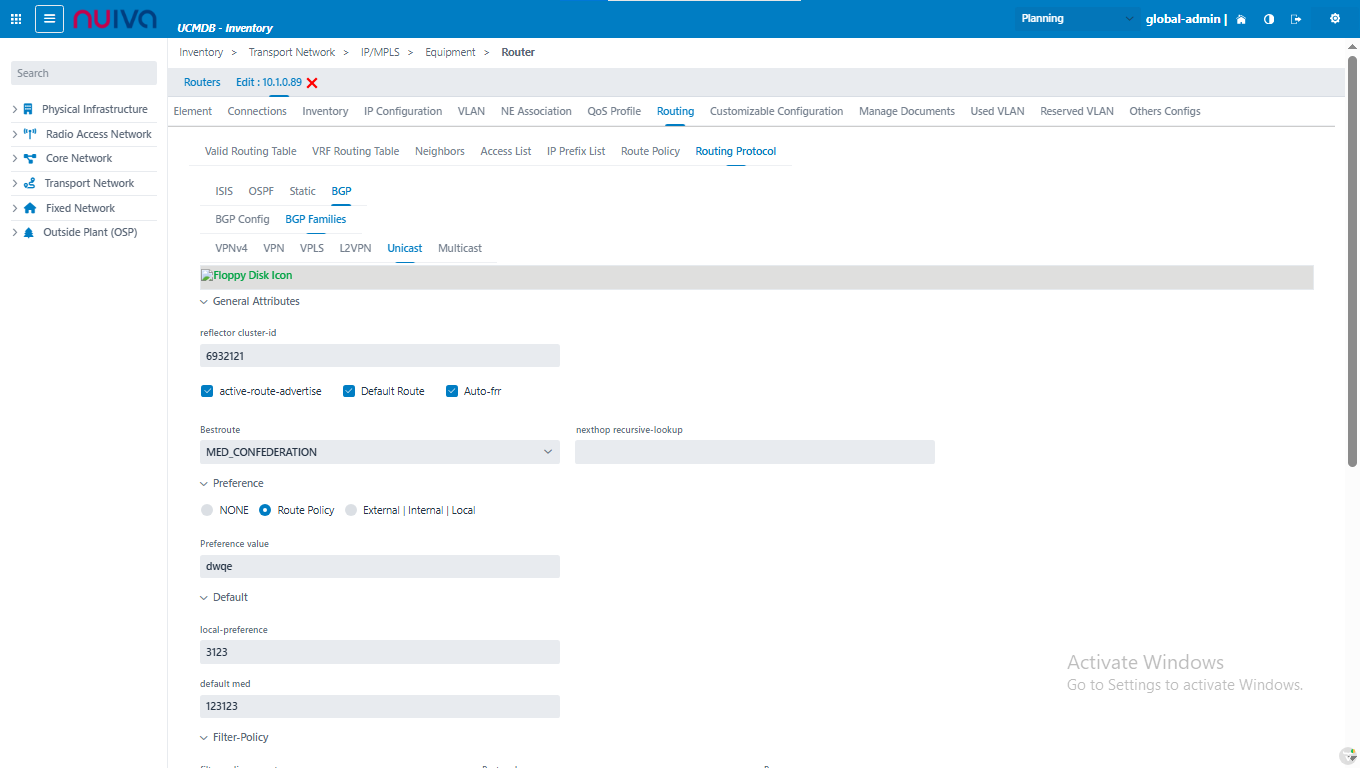Click the Floppy Disk save icon
The image size is (1360, 768).
[207, 275]
